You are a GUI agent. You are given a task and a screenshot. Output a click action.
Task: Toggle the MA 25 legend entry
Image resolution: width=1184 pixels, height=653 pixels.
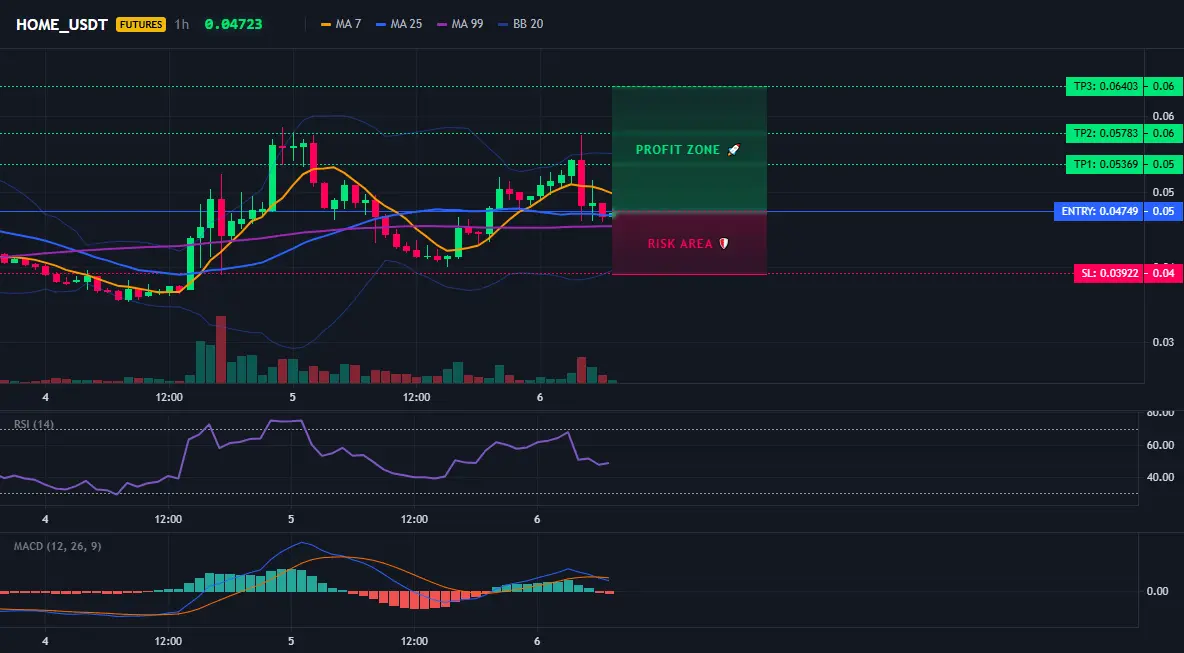(x=399, y=24)
